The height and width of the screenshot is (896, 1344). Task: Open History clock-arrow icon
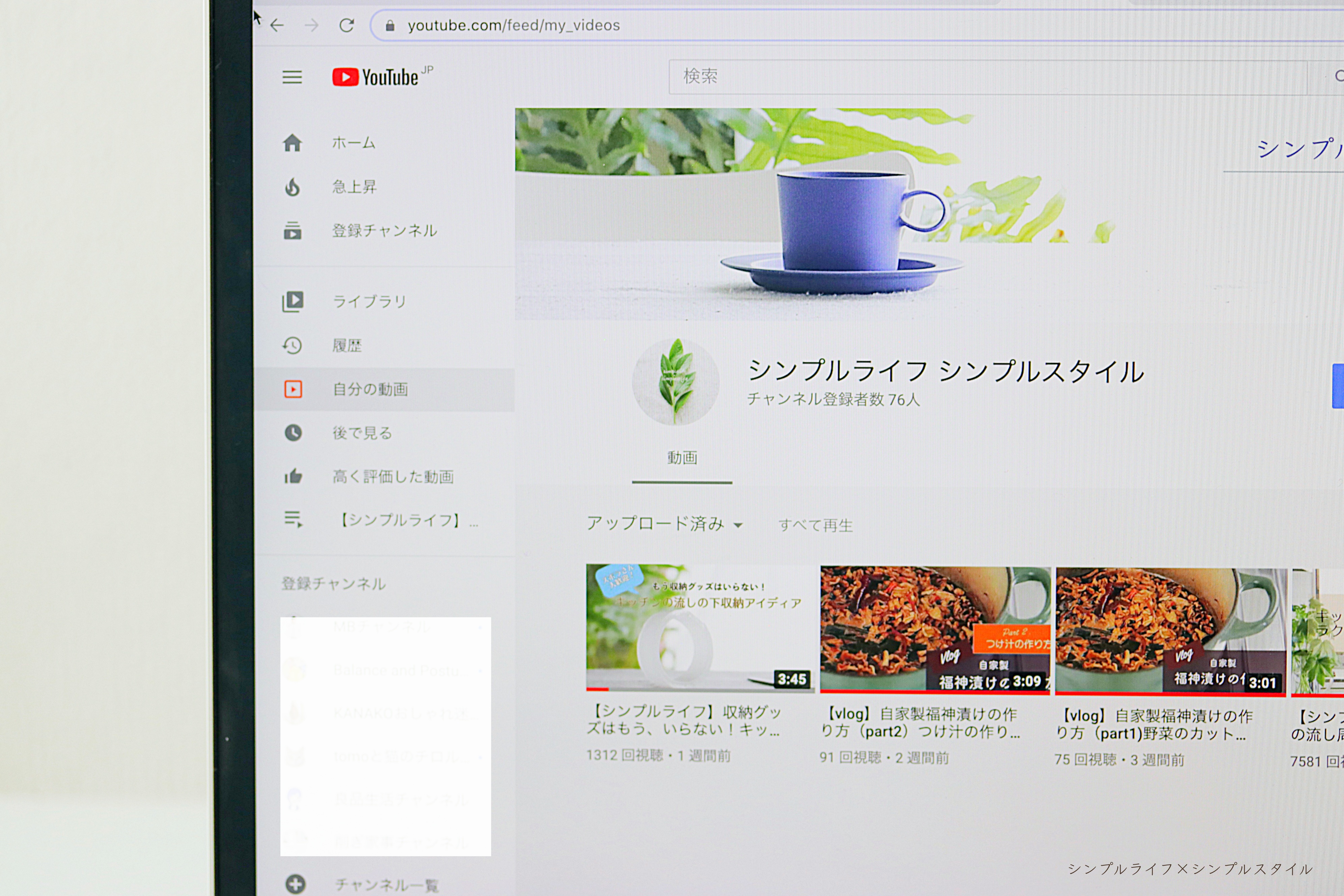coord(292,345)
